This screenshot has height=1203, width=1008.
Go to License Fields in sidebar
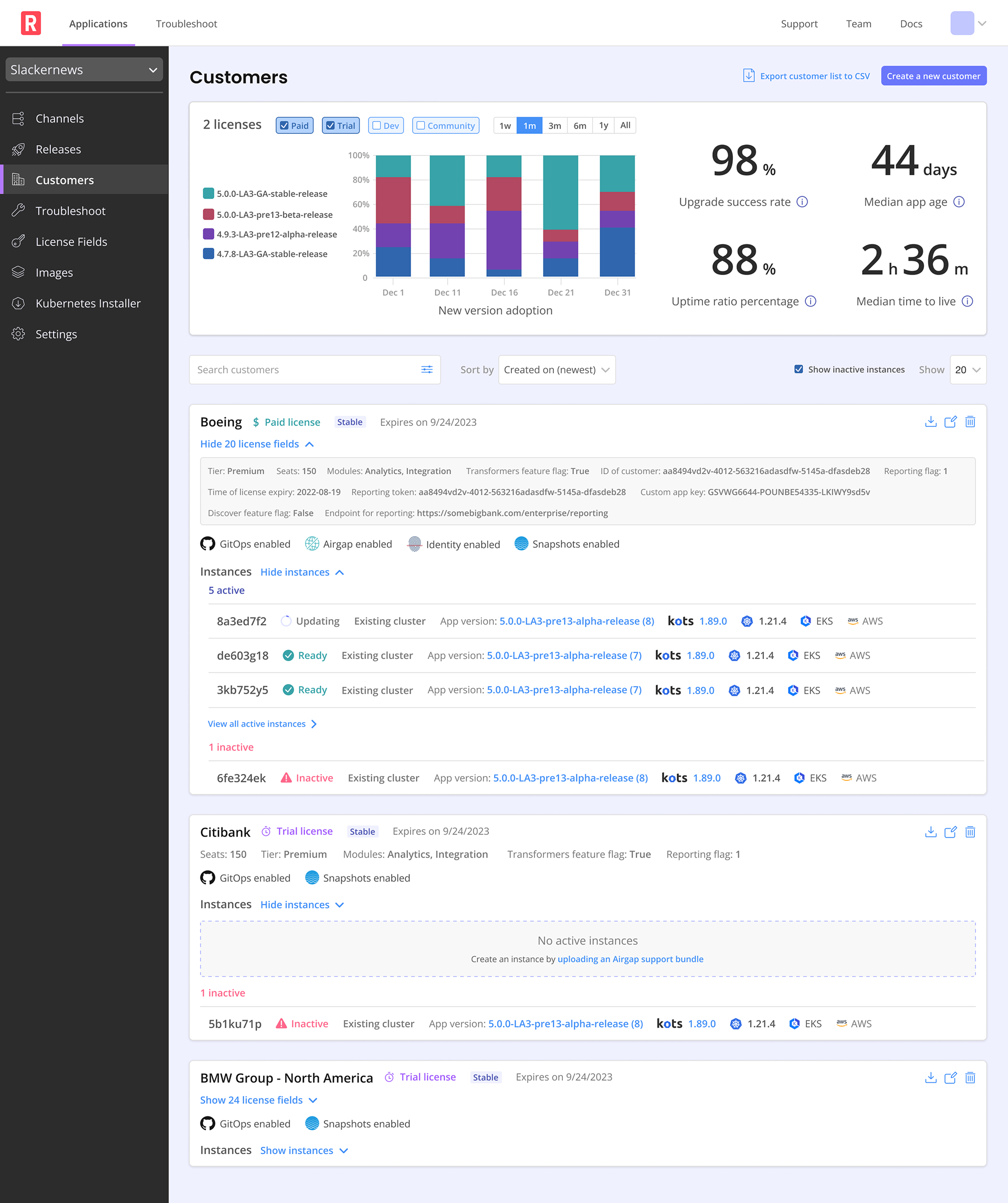(84, 242)
